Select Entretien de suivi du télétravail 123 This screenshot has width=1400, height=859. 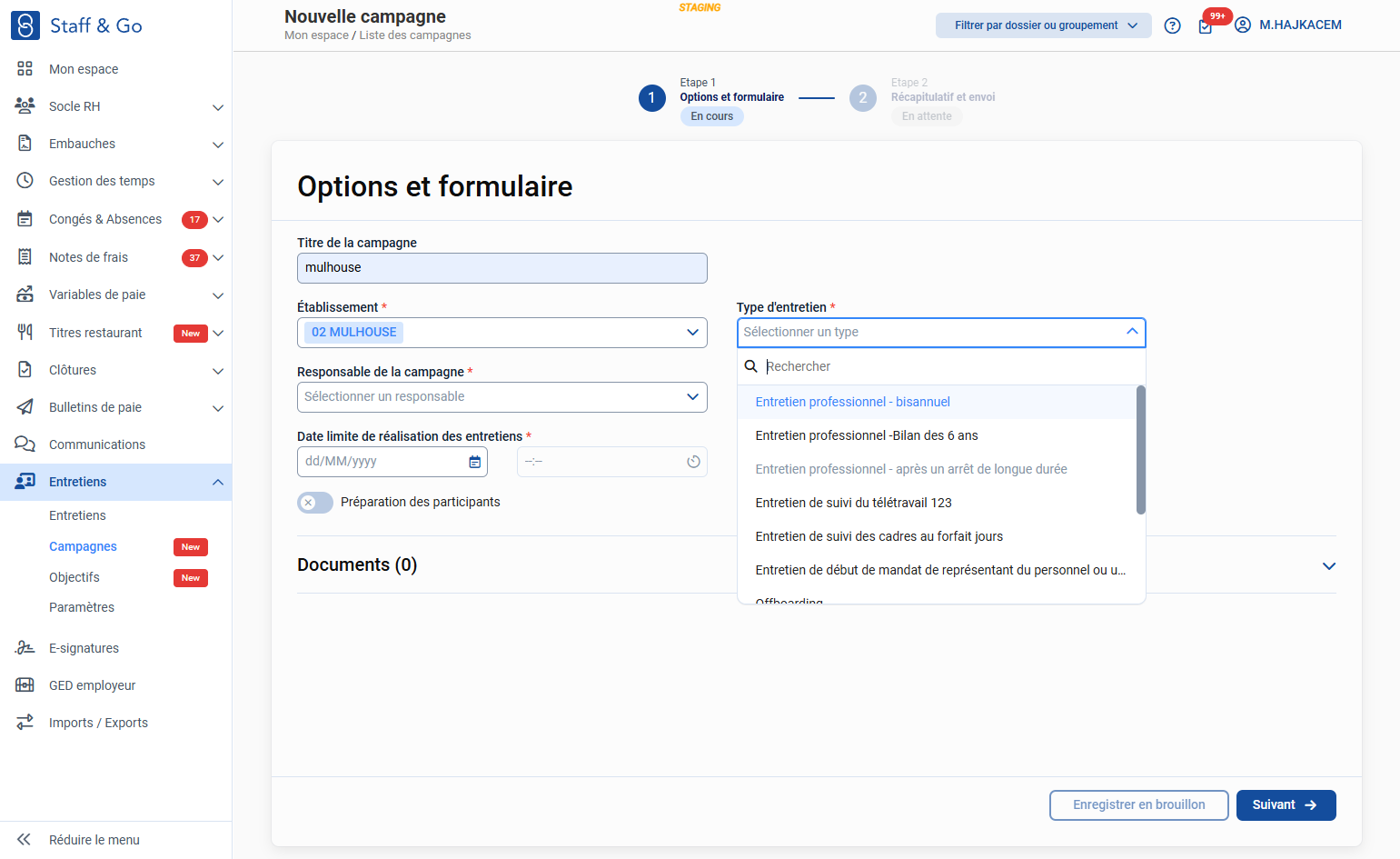[937, 503]
